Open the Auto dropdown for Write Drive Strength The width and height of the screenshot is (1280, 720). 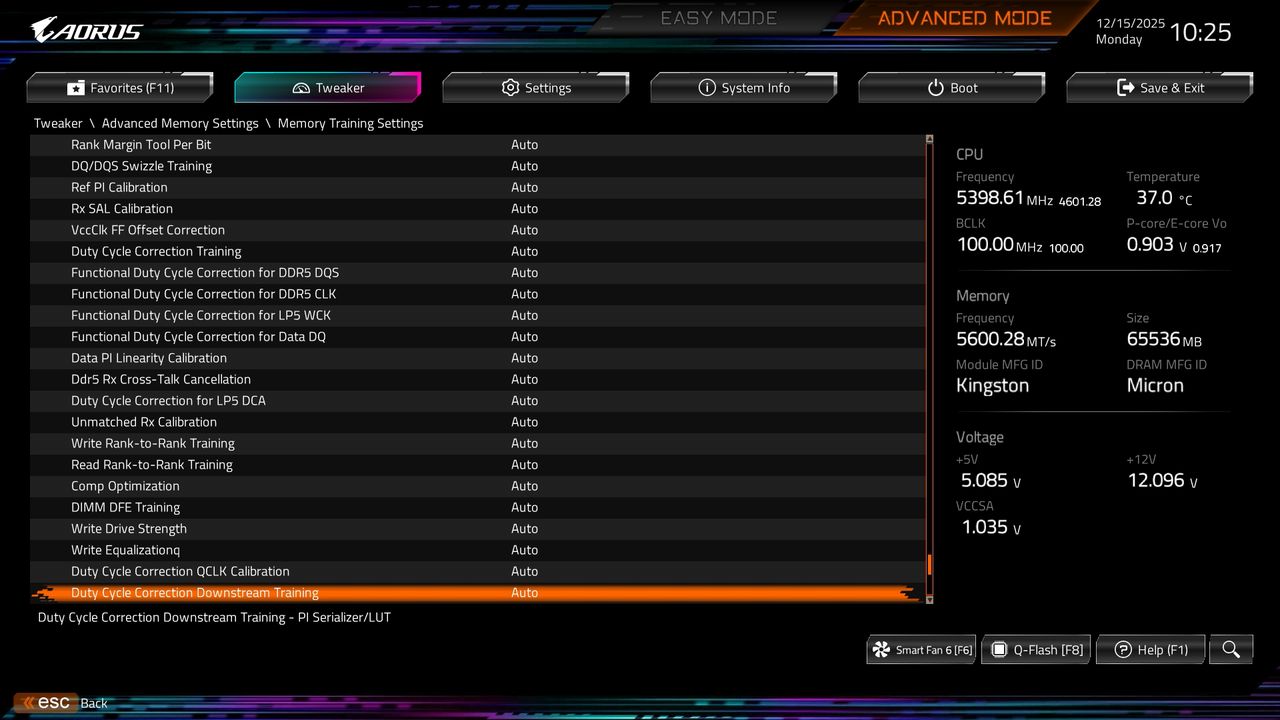click(x=524, y=528)
